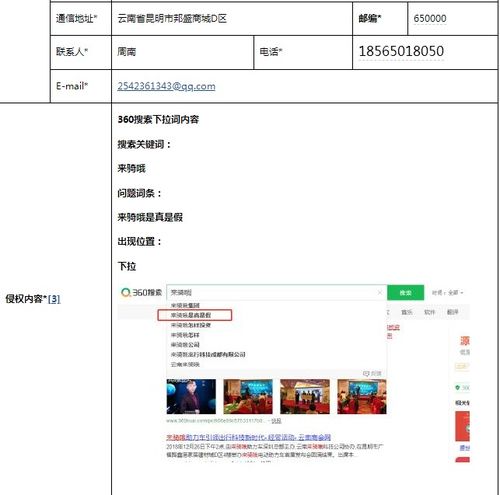Open the 时间: 全部 time filter dropdown

[447, 293]
